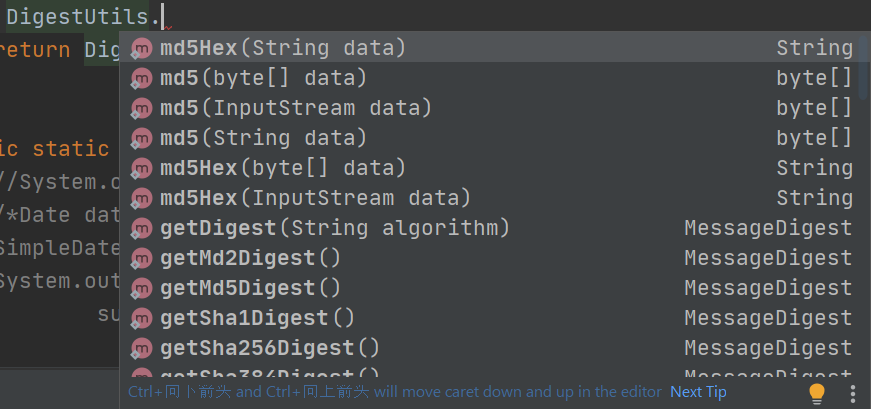871x409 pixels.
Task: Pick getDigest(String algorithm) suggestion
Action: (490, 228)
